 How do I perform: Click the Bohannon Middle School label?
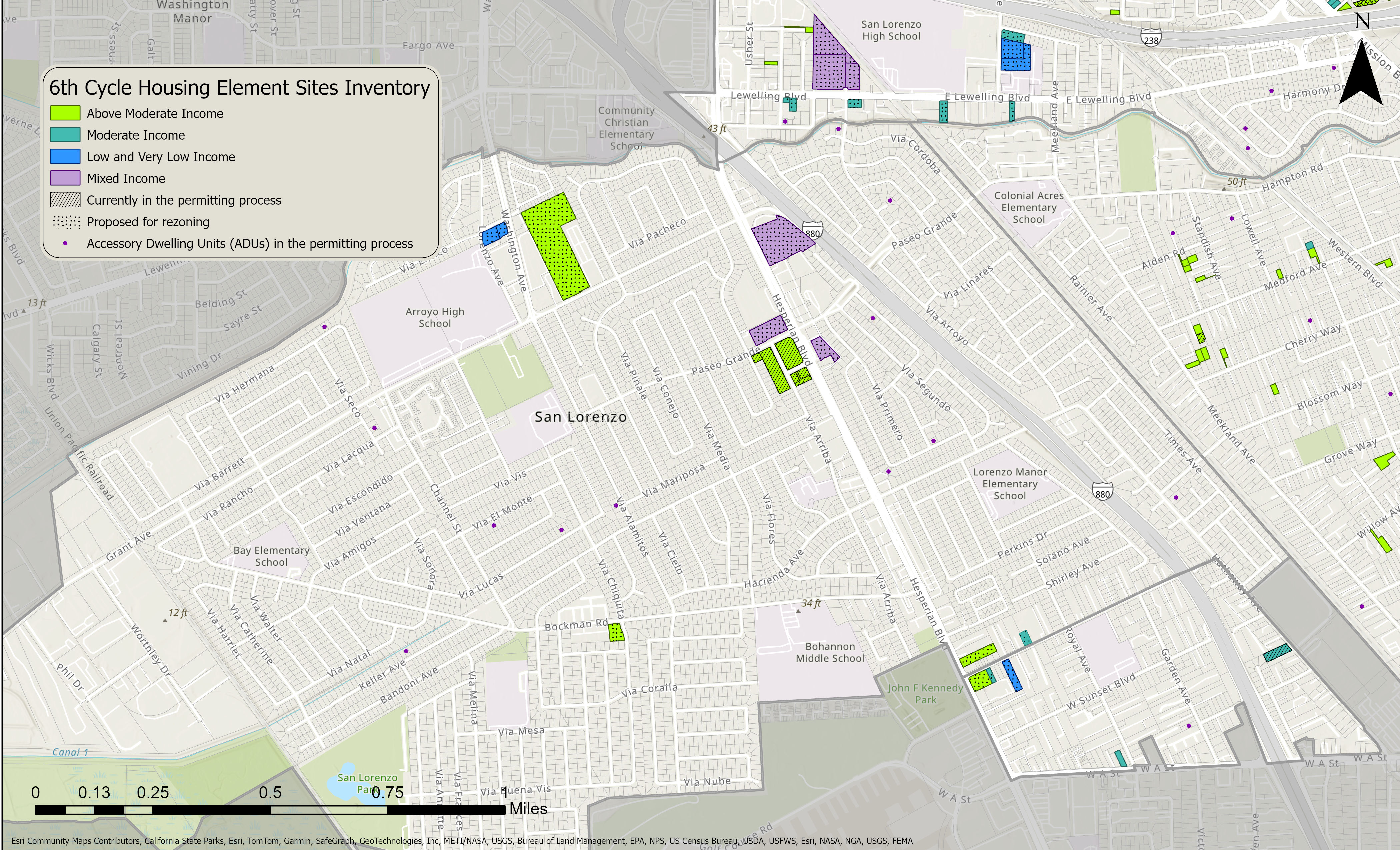pos(830,652)
